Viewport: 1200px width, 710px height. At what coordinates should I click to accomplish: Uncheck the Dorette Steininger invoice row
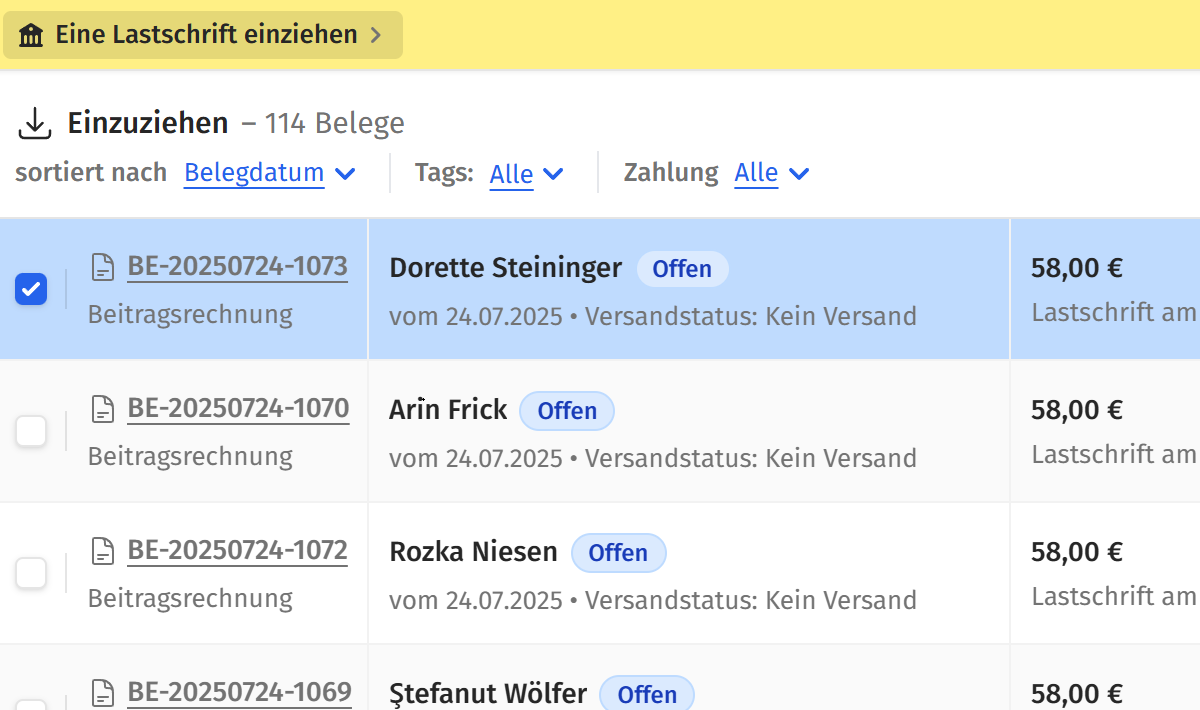(31, 289)
